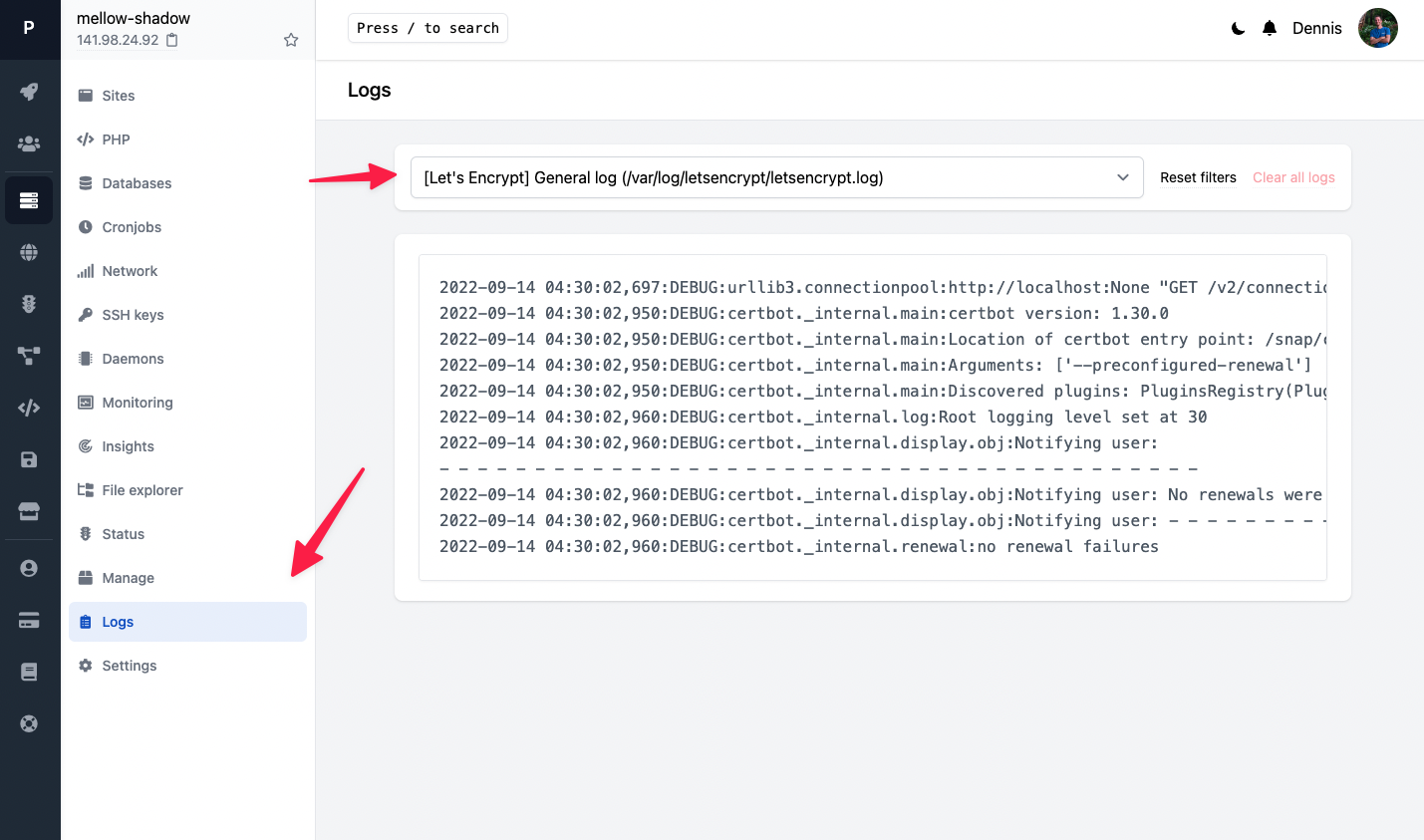Open Status in the server menu
Image resolution: width=1424 pixels, height=840 pixels.
187,534
